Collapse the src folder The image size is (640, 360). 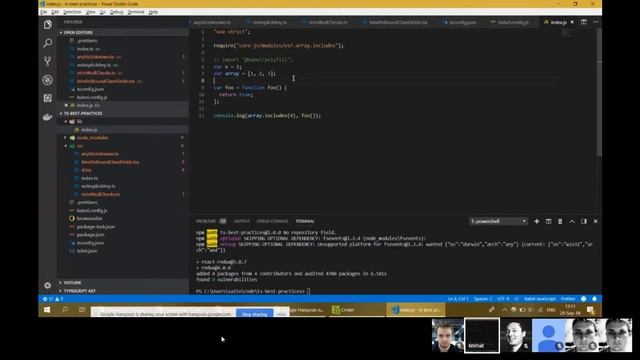[x=80, y=146]
